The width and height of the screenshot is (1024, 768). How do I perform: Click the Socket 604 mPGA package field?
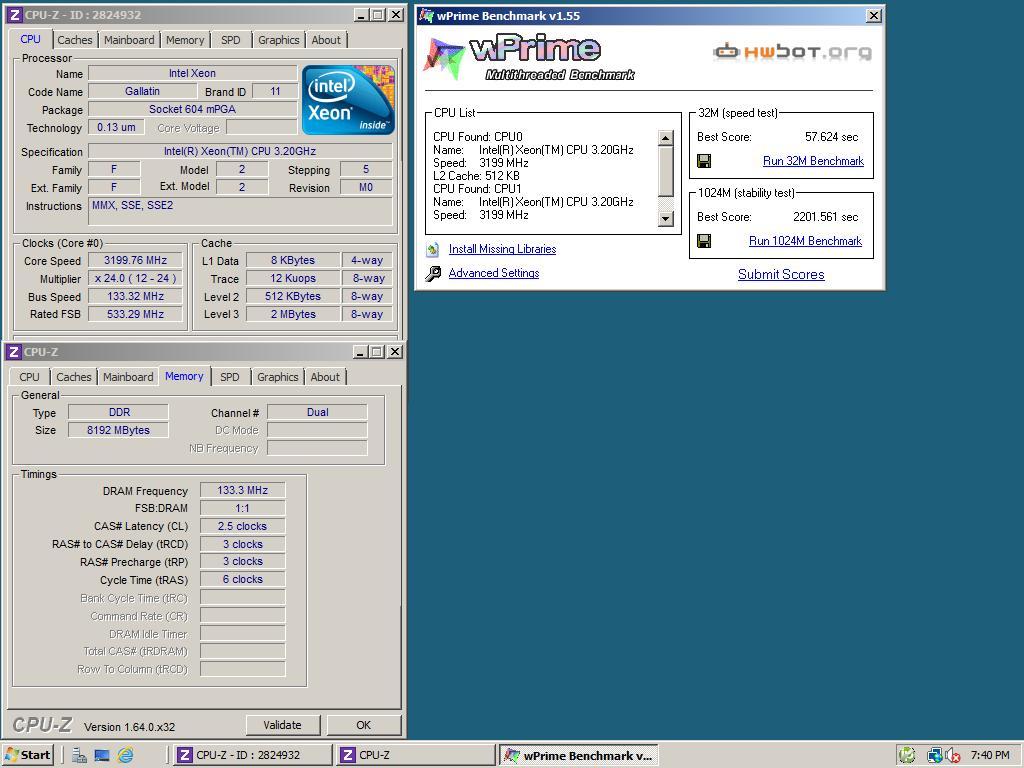192,109
